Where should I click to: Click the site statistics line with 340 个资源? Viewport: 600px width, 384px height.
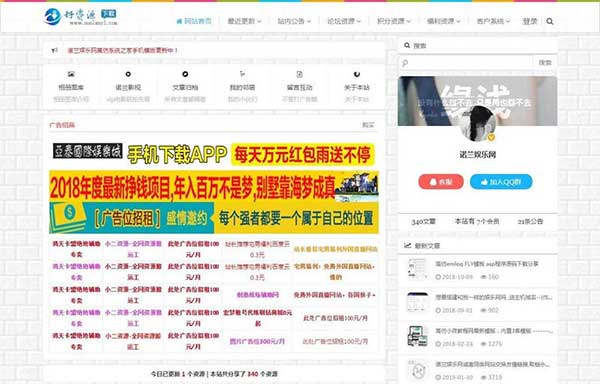(214, 374)
